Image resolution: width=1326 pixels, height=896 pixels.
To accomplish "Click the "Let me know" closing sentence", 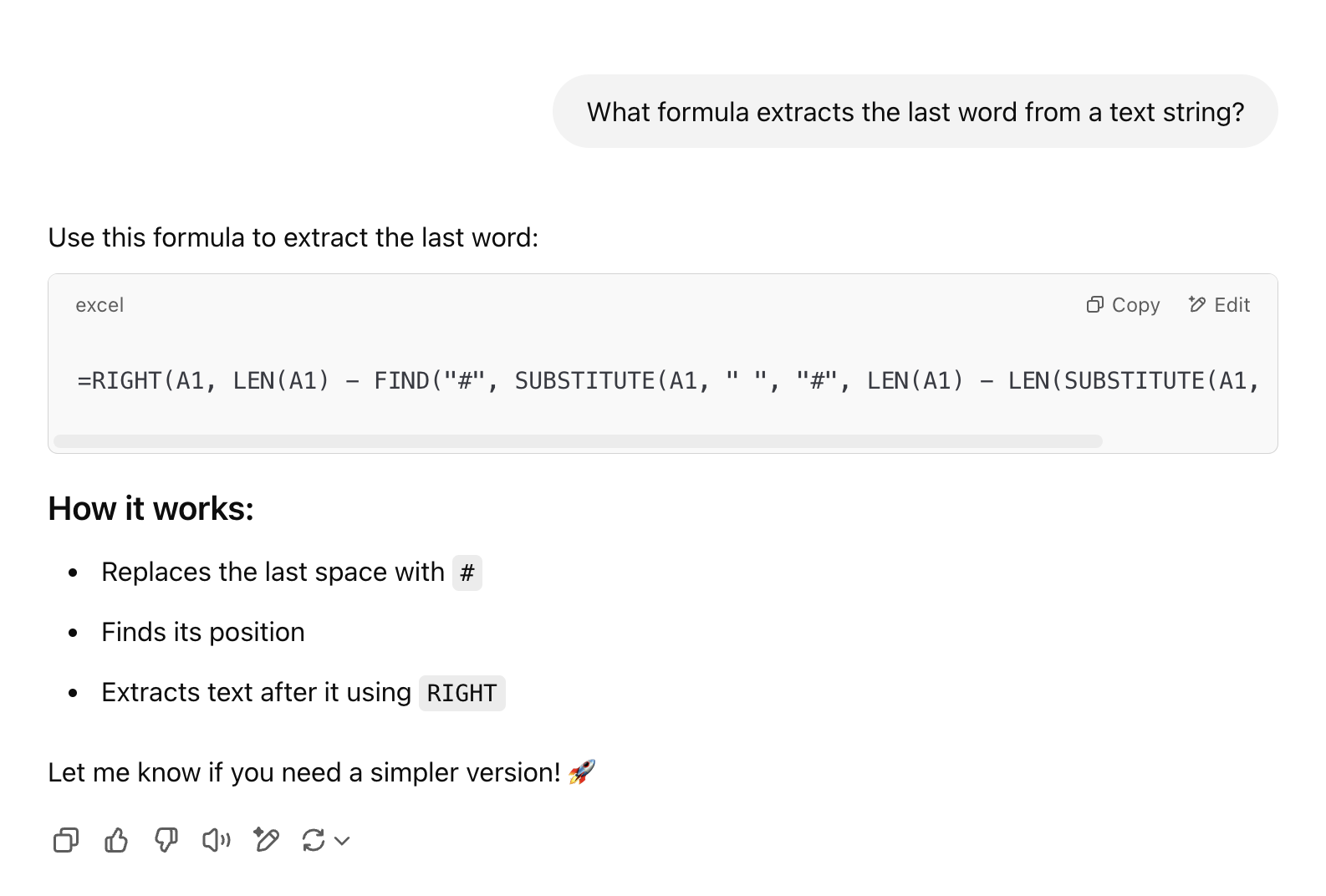I will tap(303, 772).
